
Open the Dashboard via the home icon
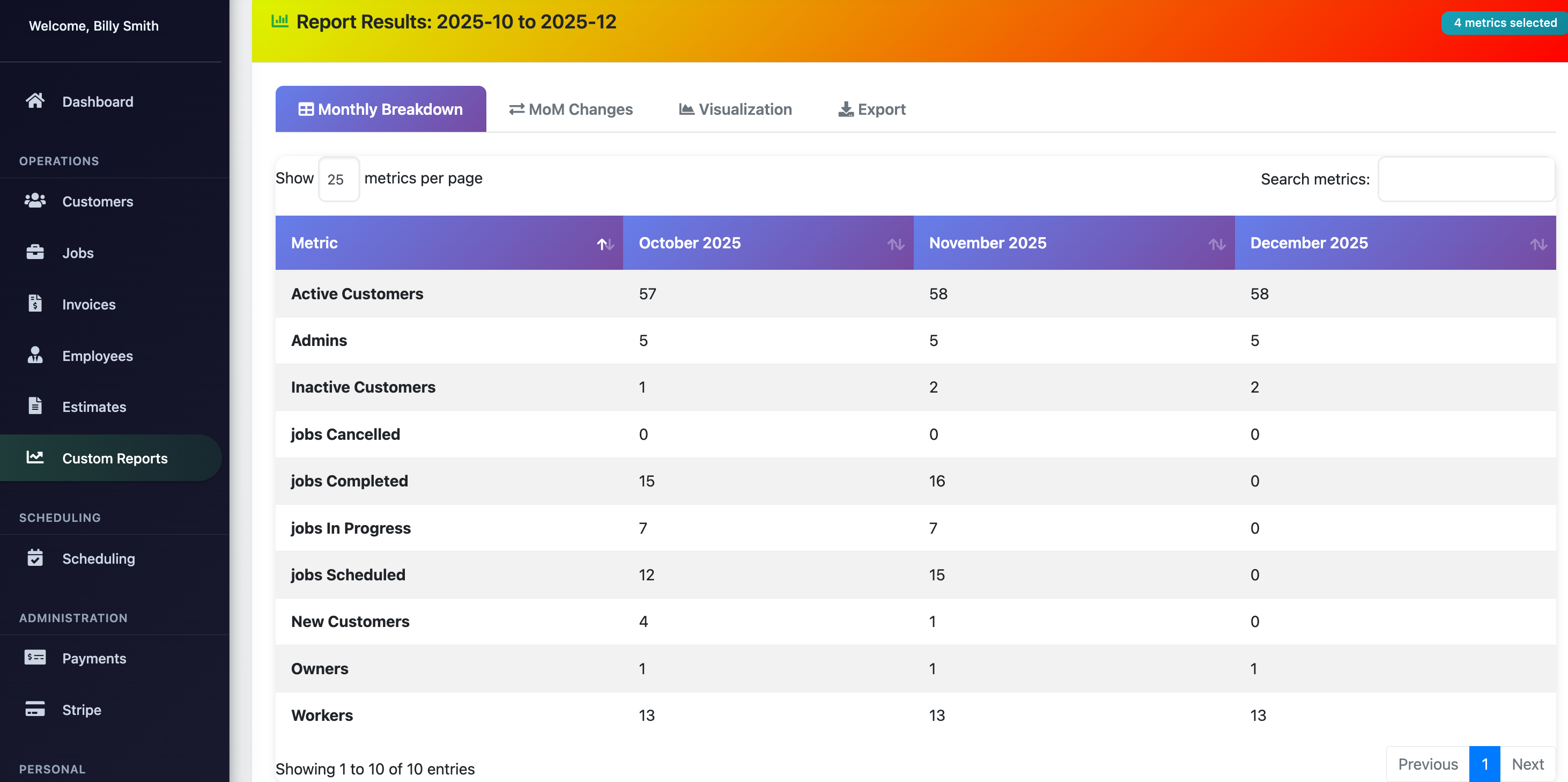tap(35, 101)
